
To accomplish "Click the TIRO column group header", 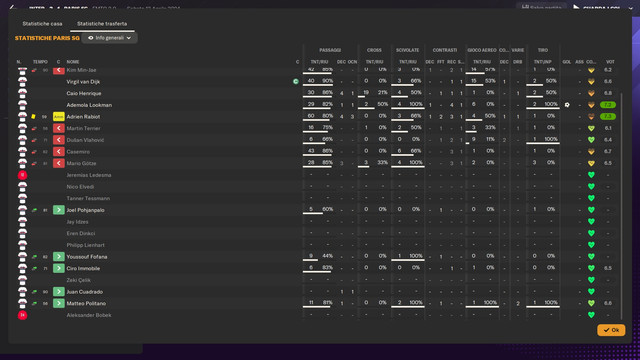I will point(543,50).
